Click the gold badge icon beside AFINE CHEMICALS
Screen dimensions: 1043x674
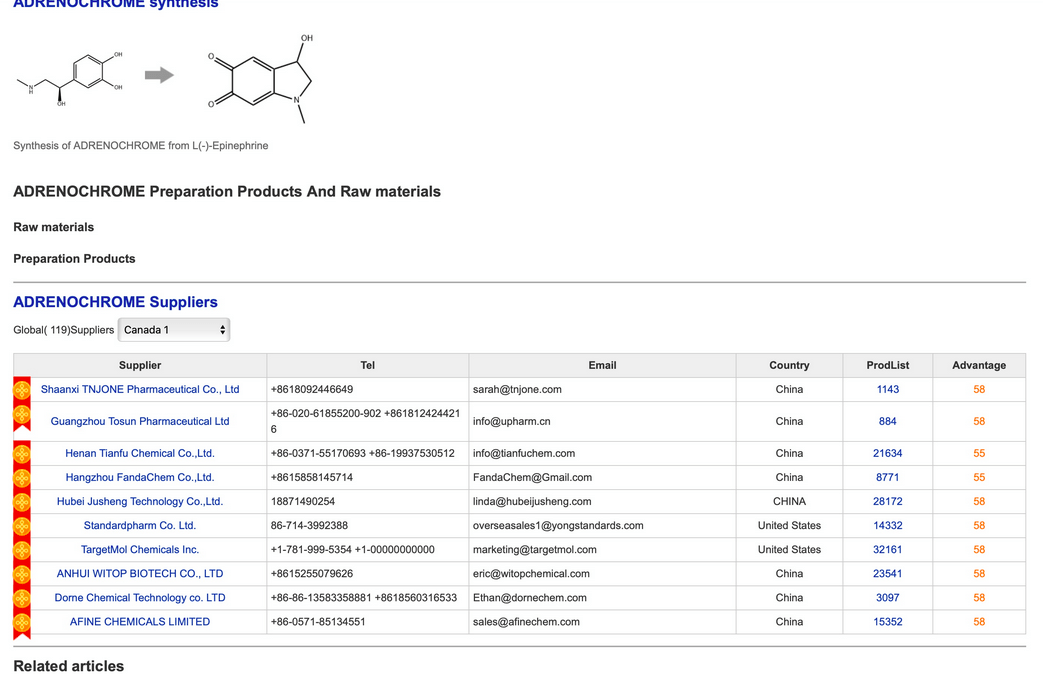[x=22, y=624]
